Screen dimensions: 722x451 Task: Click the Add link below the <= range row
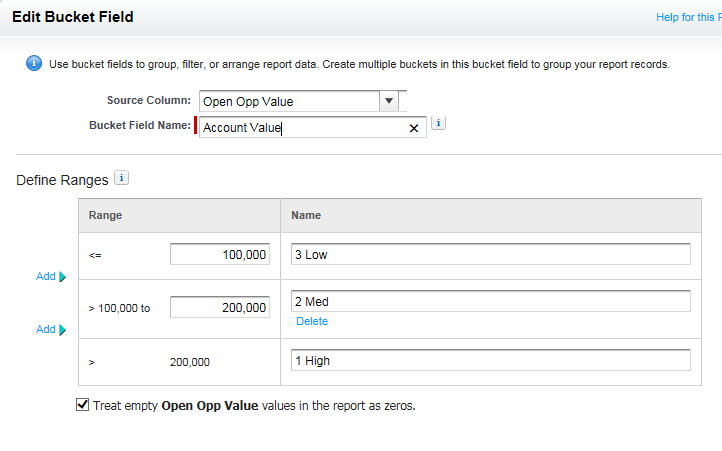[x=45, y=277]
